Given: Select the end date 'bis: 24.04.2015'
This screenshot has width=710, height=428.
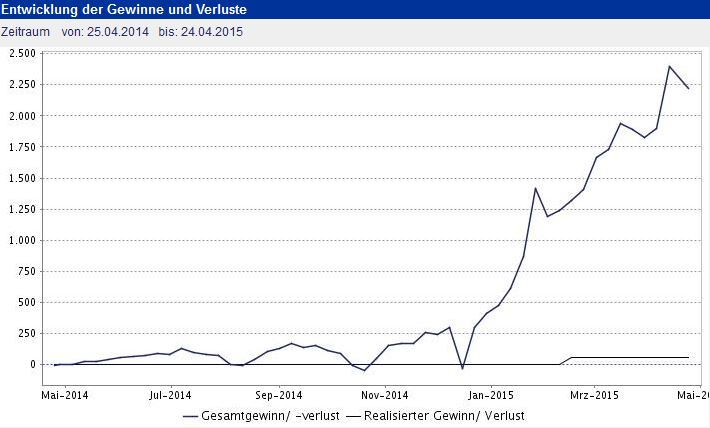Looking at the screenshot, I should pyautogui.click(x=201, y=32).
